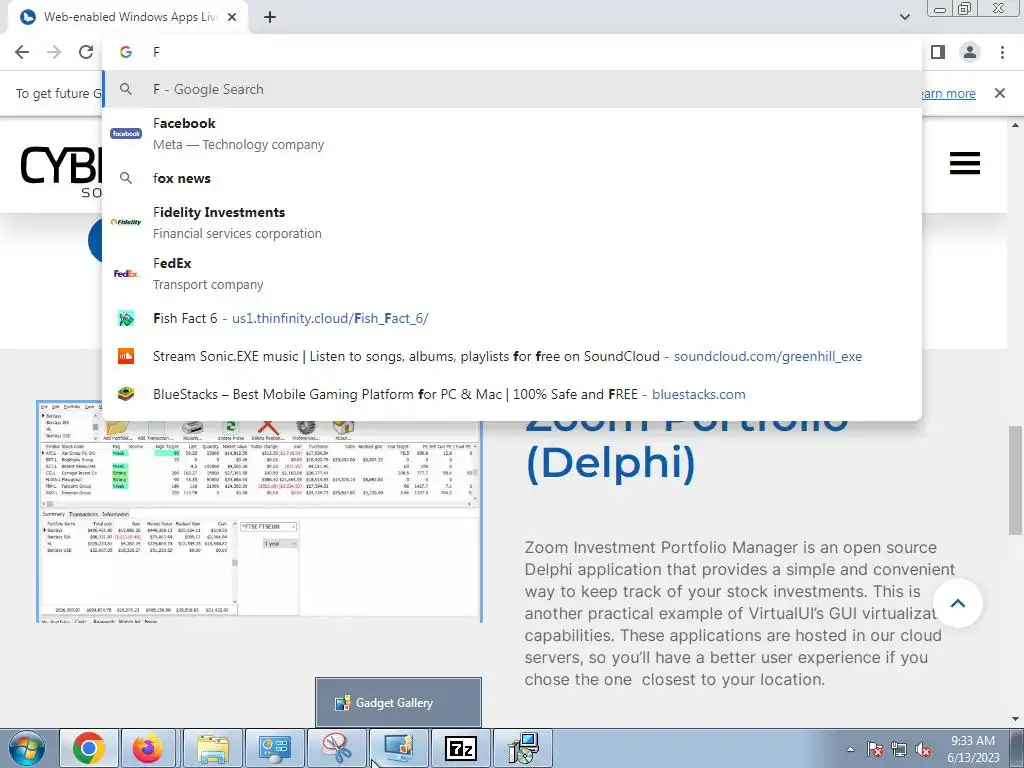Open the hamburger menu on the Cybele page
Screen dimensions: 1024x768
[x=965, y=163]
